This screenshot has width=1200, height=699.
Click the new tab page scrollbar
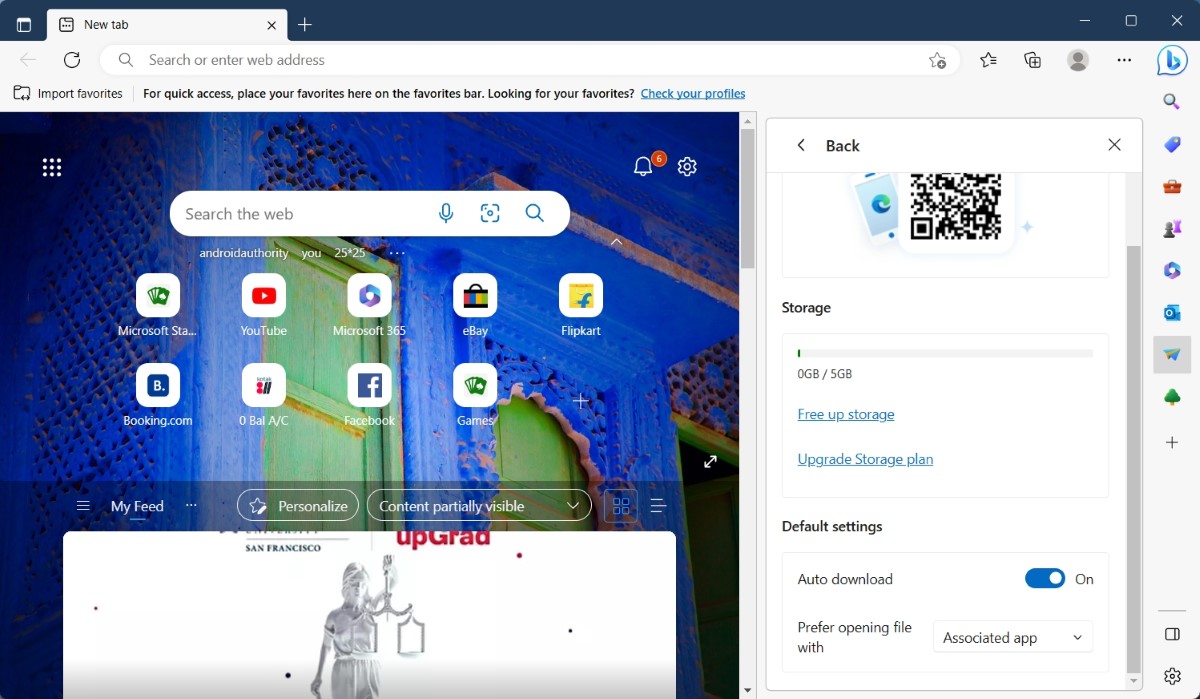point(748,198)
